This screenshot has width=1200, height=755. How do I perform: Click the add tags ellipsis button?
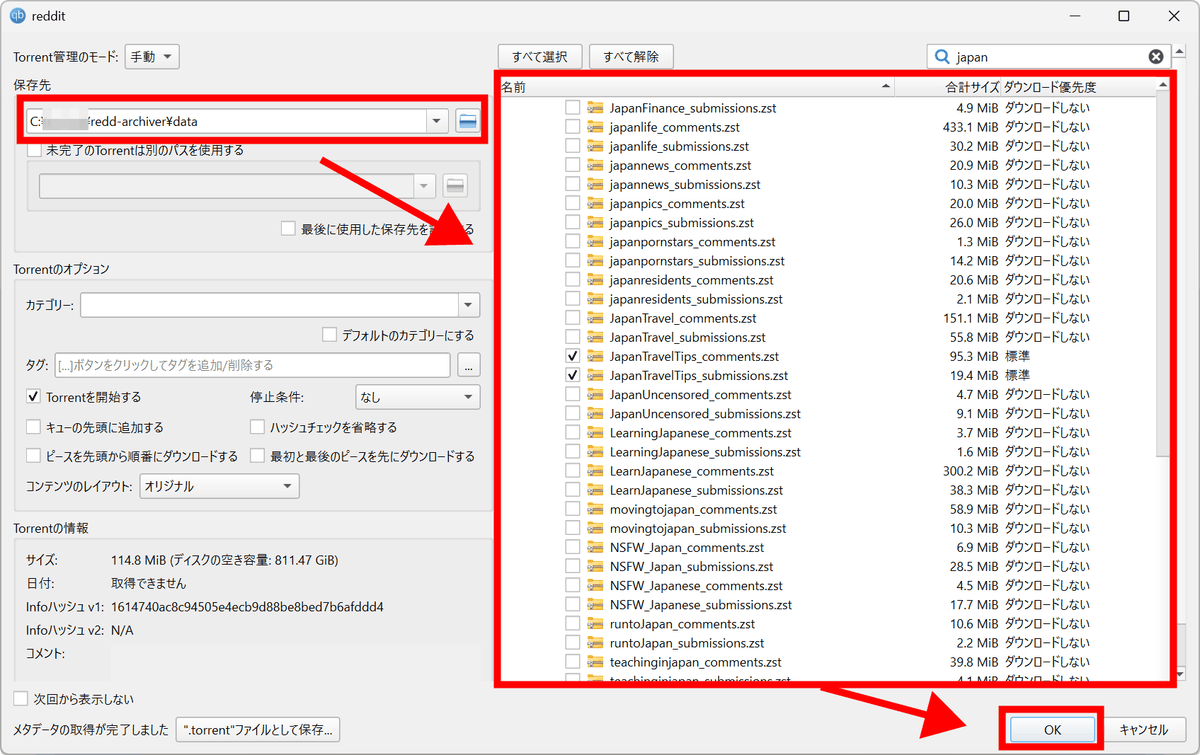point(469,365)
